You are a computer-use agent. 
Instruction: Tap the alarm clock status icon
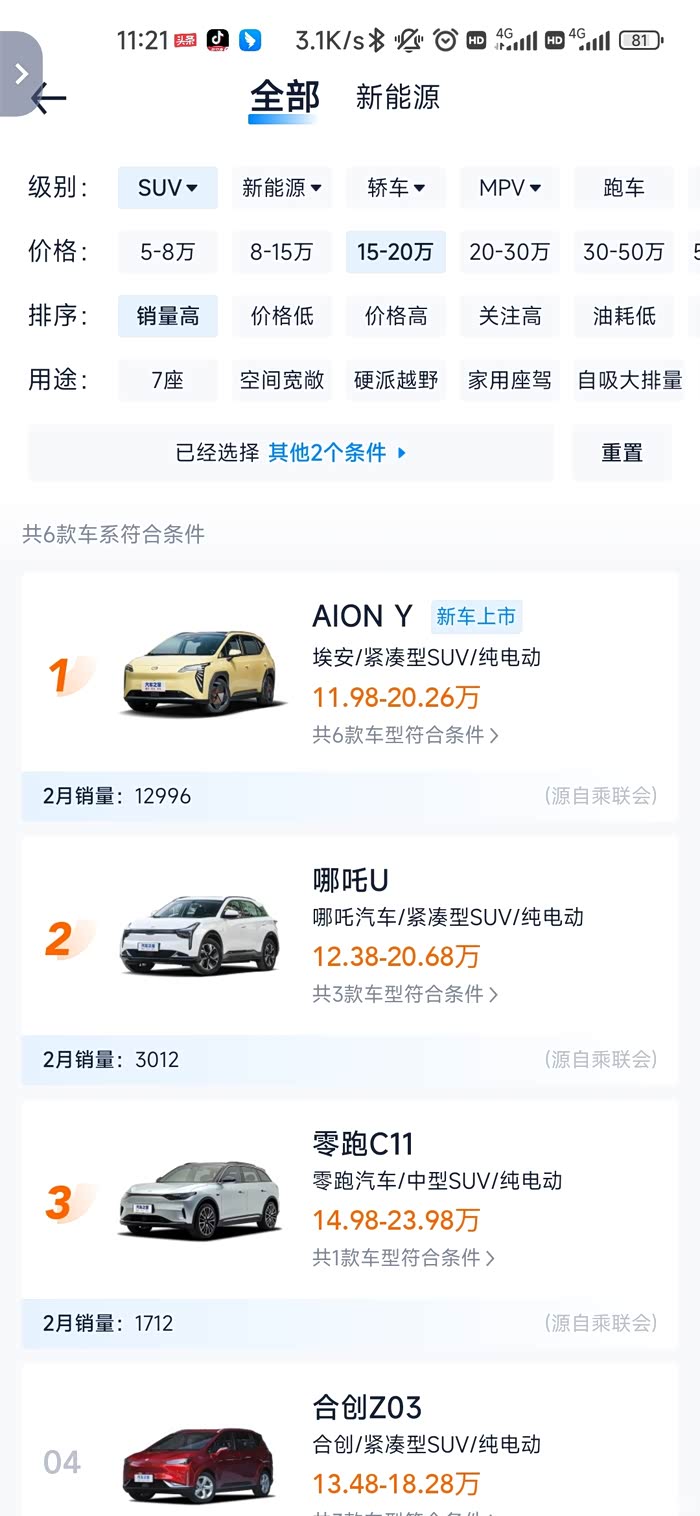445,40
